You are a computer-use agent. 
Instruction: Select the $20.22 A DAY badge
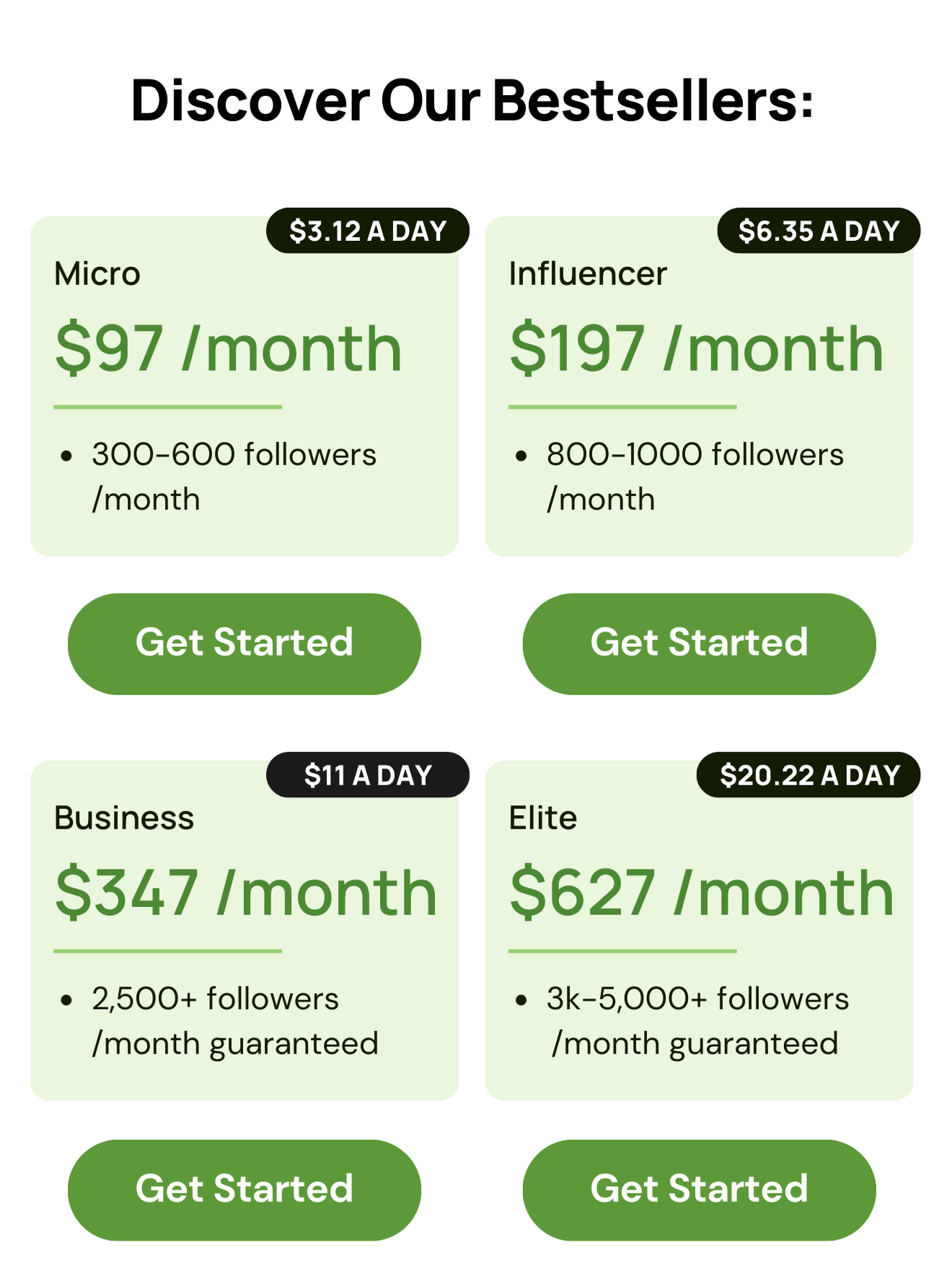(809, 775)
